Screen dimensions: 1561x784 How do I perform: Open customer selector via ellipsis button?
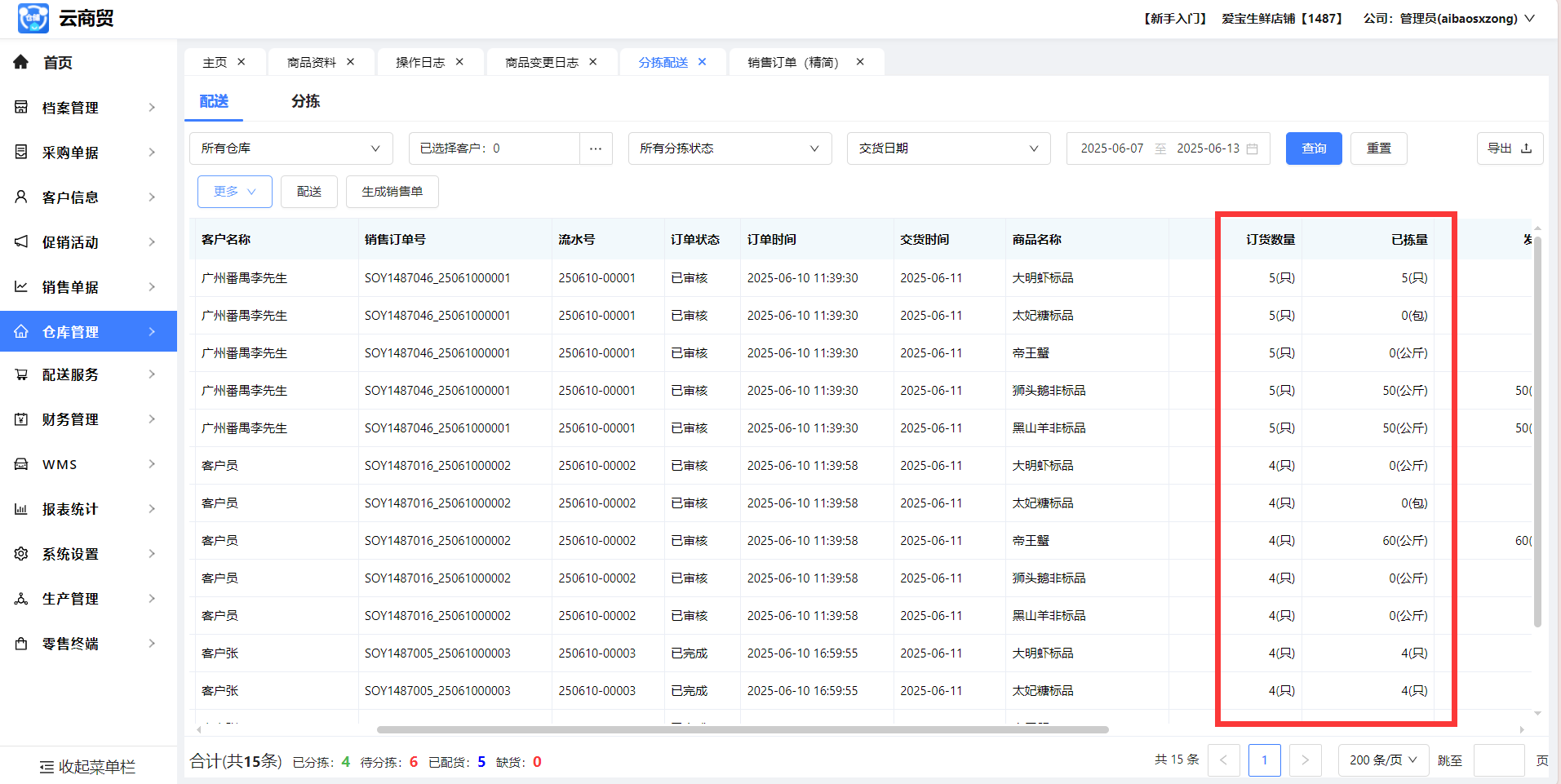click(596, 148)
